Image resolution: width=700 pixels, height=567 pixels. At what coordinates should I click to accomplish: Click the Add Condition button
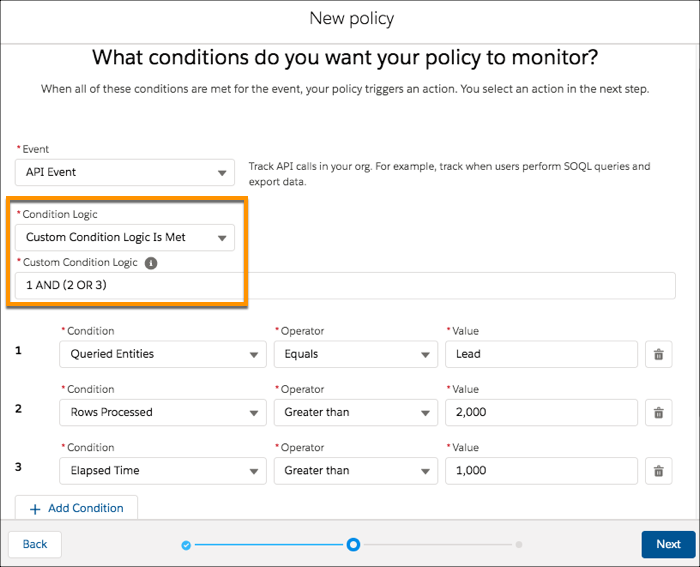76,508
